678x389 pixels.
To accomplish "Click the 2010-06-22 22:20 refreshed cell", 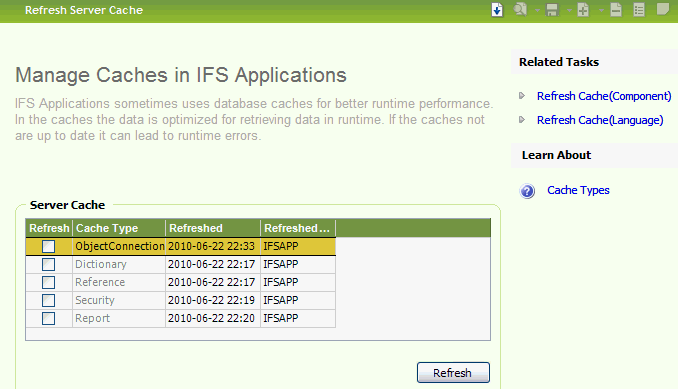I will coord(213,319).
